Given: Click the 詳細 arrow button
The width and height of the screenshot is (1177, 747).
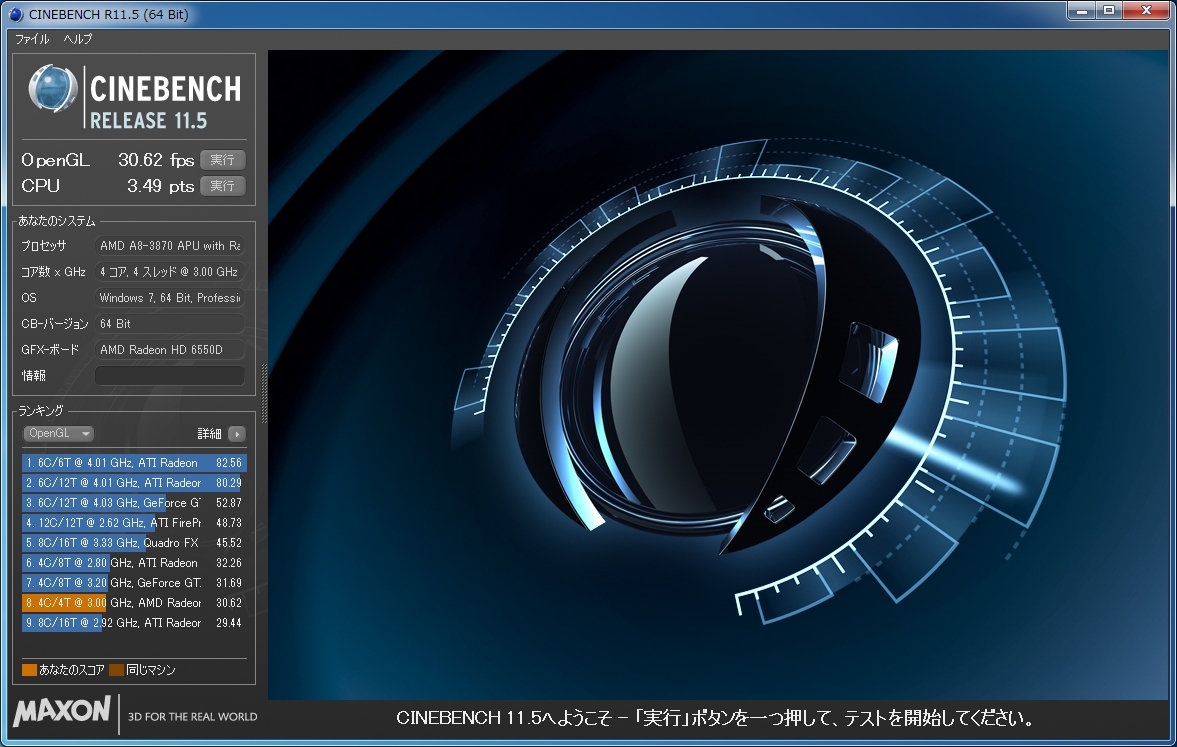Looking at the screenshot, I should [236, 434].
